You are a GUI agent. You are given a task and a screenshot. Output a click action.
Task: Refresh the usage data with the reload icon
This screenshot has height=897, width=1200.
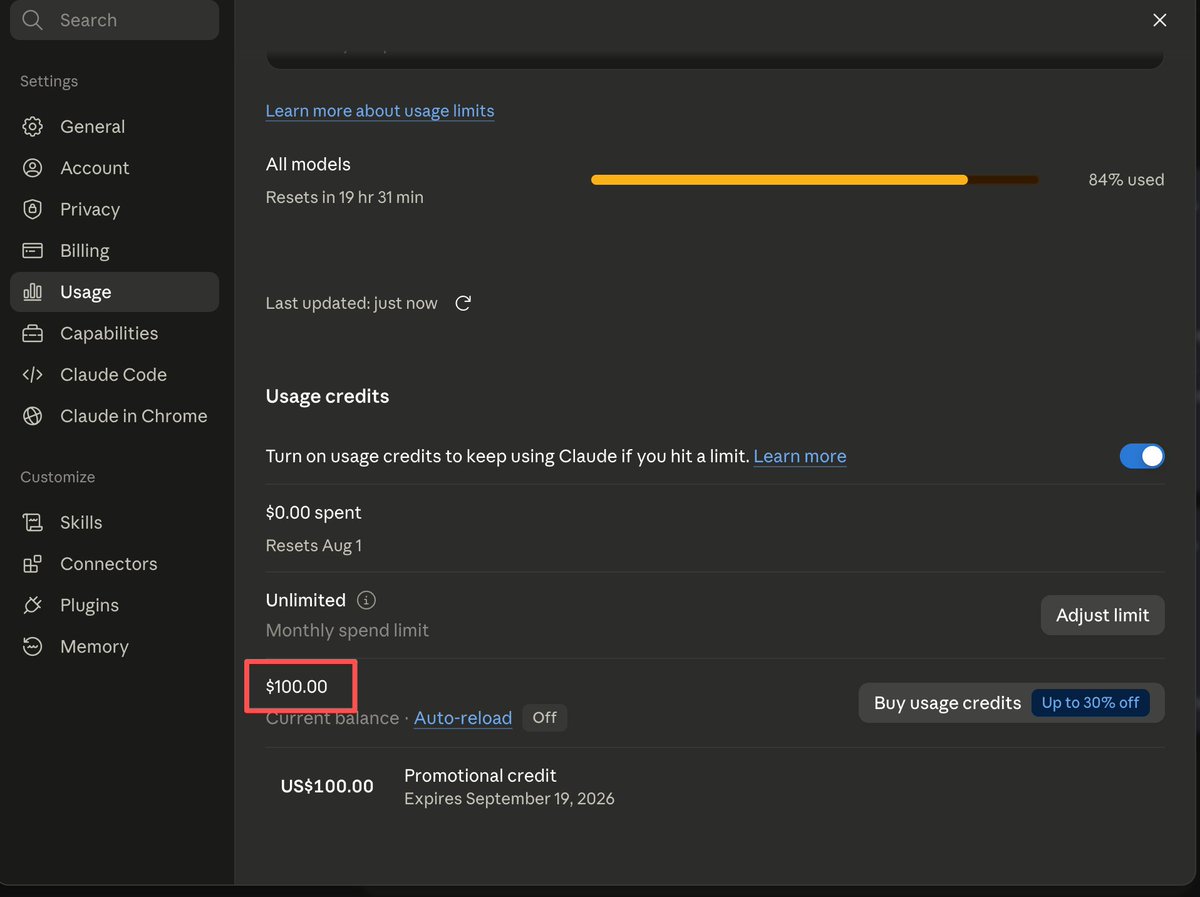pos(463,303)
